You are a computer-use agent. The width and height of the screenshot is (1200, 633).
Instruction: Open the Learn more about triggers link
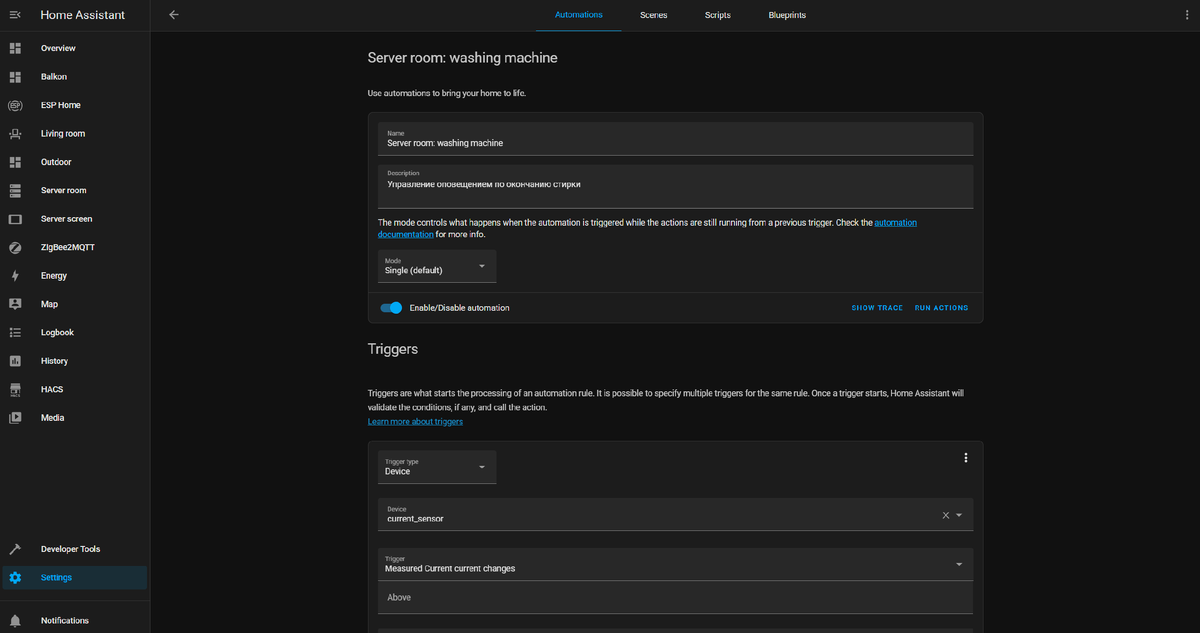click(415, 421)
